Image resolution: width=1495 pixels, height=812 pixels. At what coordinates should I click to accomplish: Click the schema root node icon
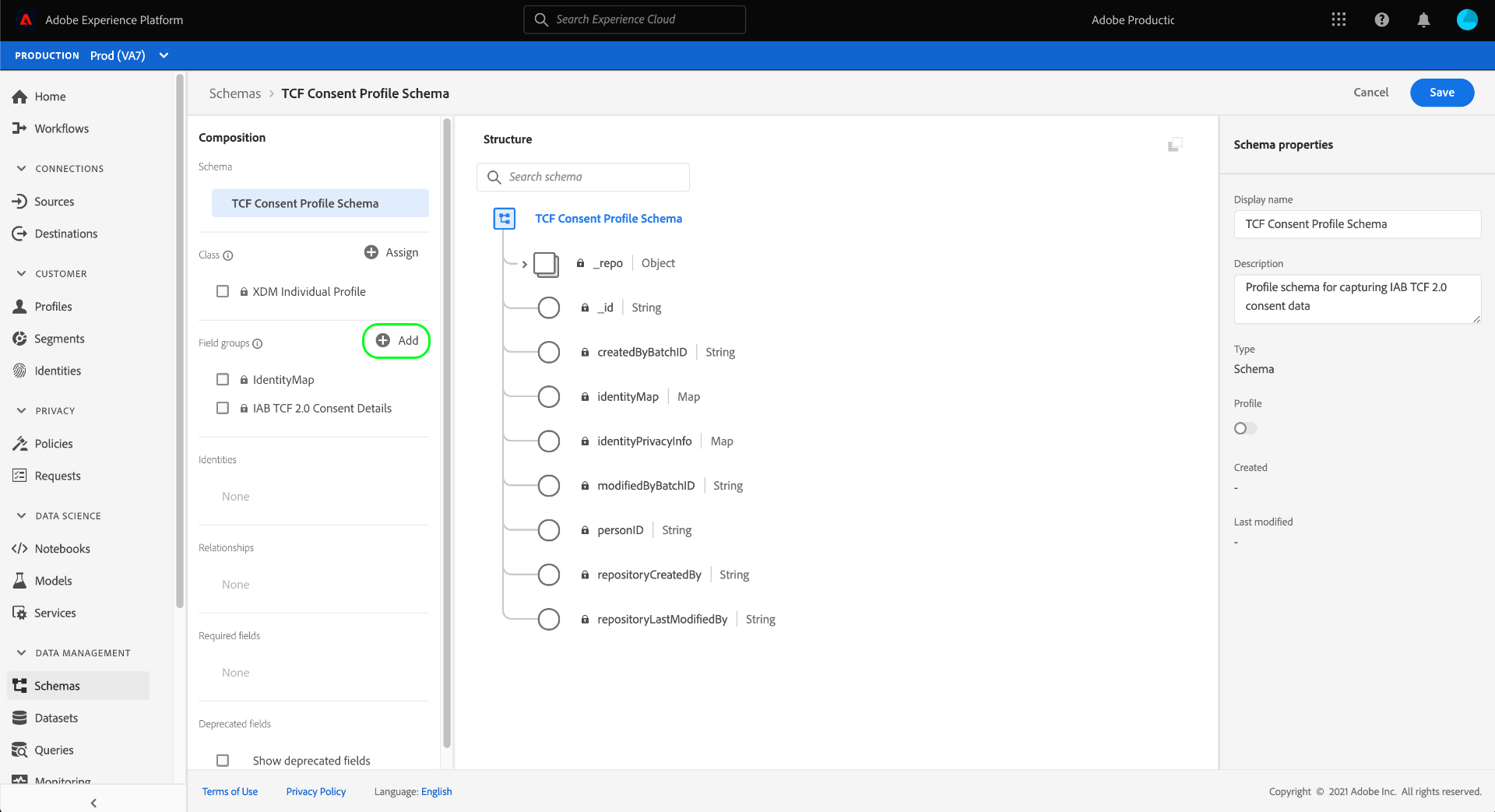pyautogui.click(x=505, y=219)
